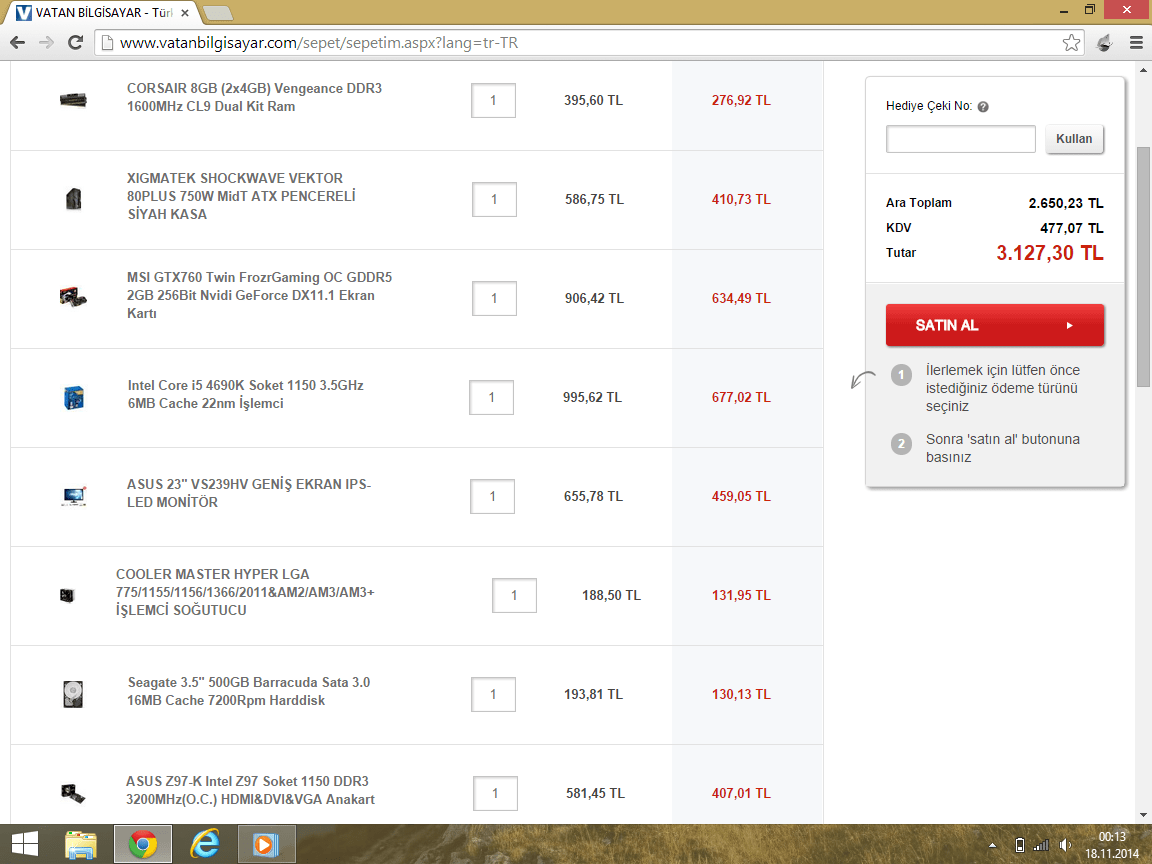Open the CORSAIR 8GB Vengeance DDR3 product link
The width and height of the screenshot is (1152, 864).
(254, 97)
